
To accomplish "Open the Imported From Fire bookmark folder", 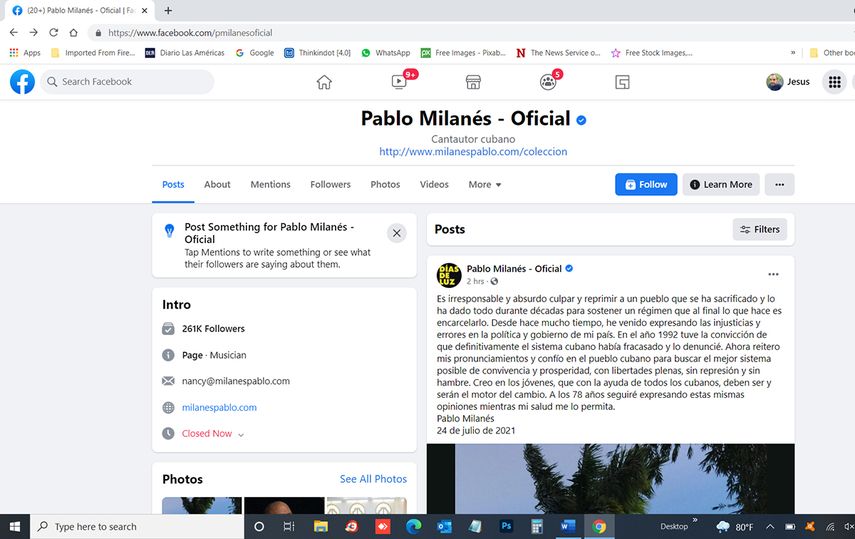I will (x=93, y=53).
